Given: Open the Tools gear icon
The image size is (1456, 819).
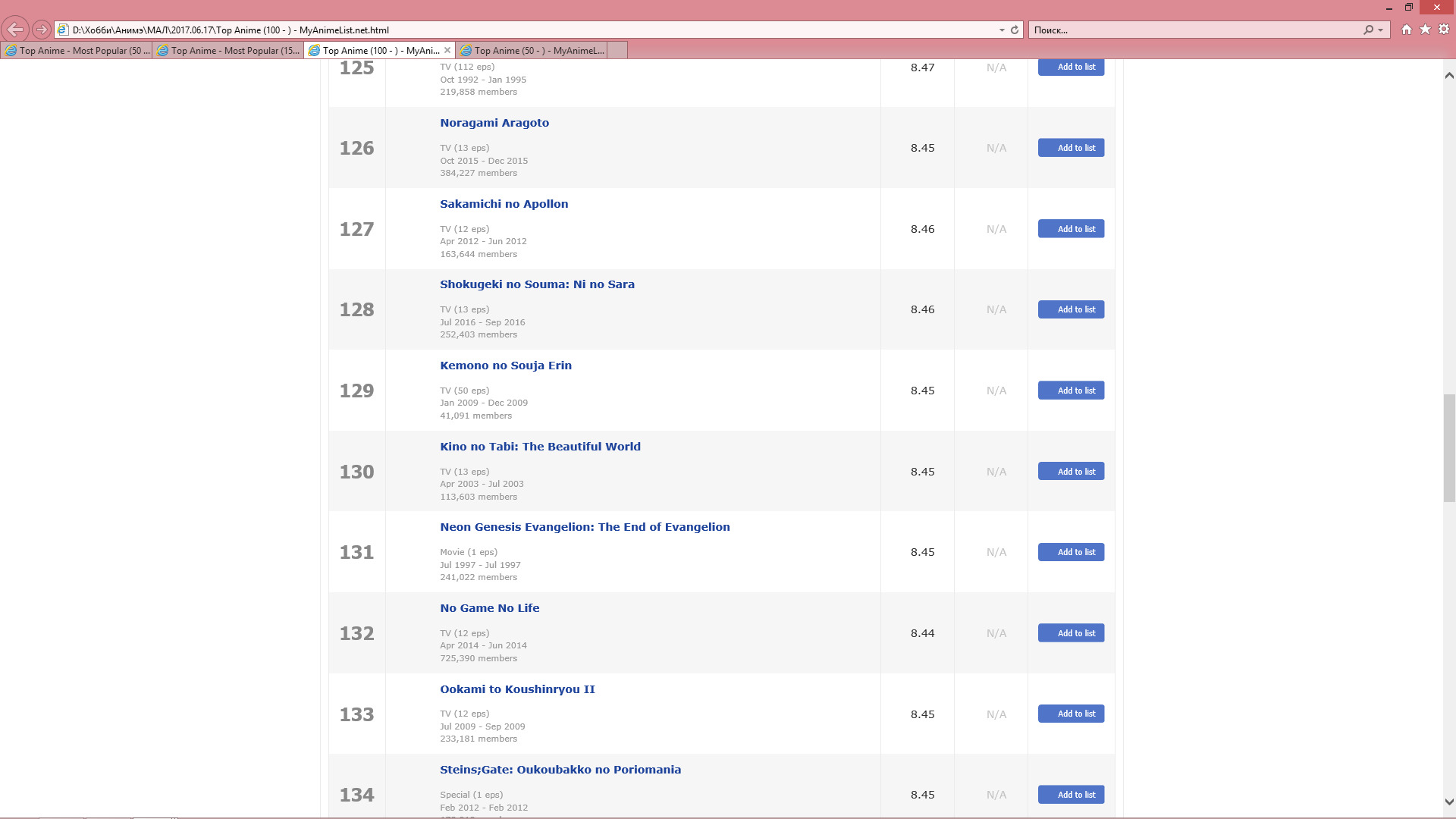Looking at the screenshot, I should point(1444,30).
